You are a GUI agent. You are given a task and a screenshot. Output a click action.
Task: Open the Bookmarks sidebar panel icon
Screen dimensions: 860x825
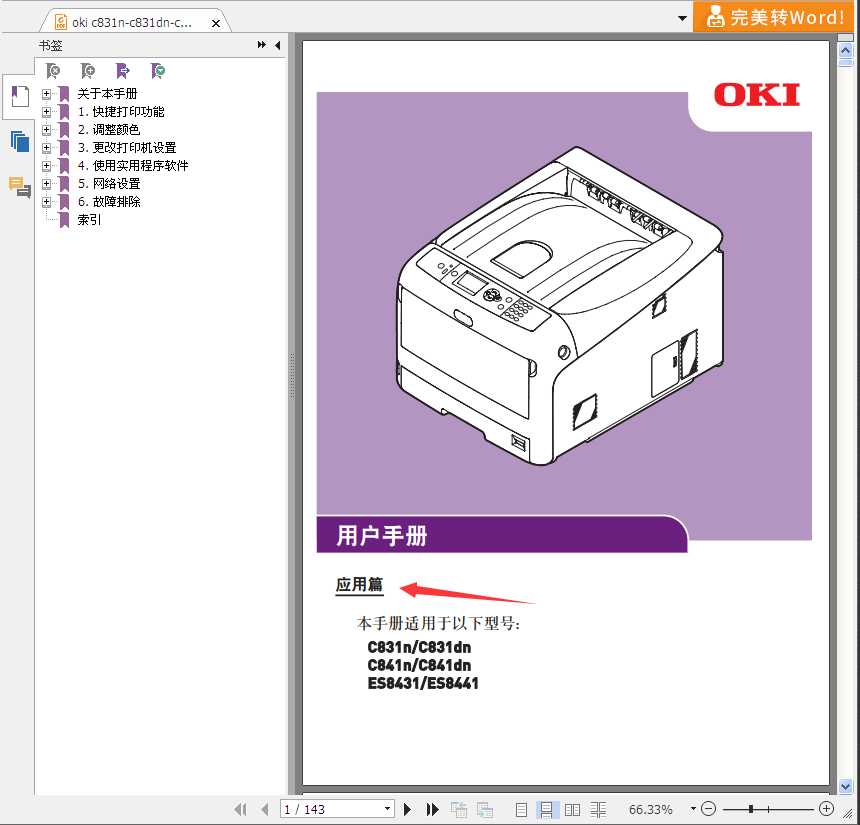[20, 97]
